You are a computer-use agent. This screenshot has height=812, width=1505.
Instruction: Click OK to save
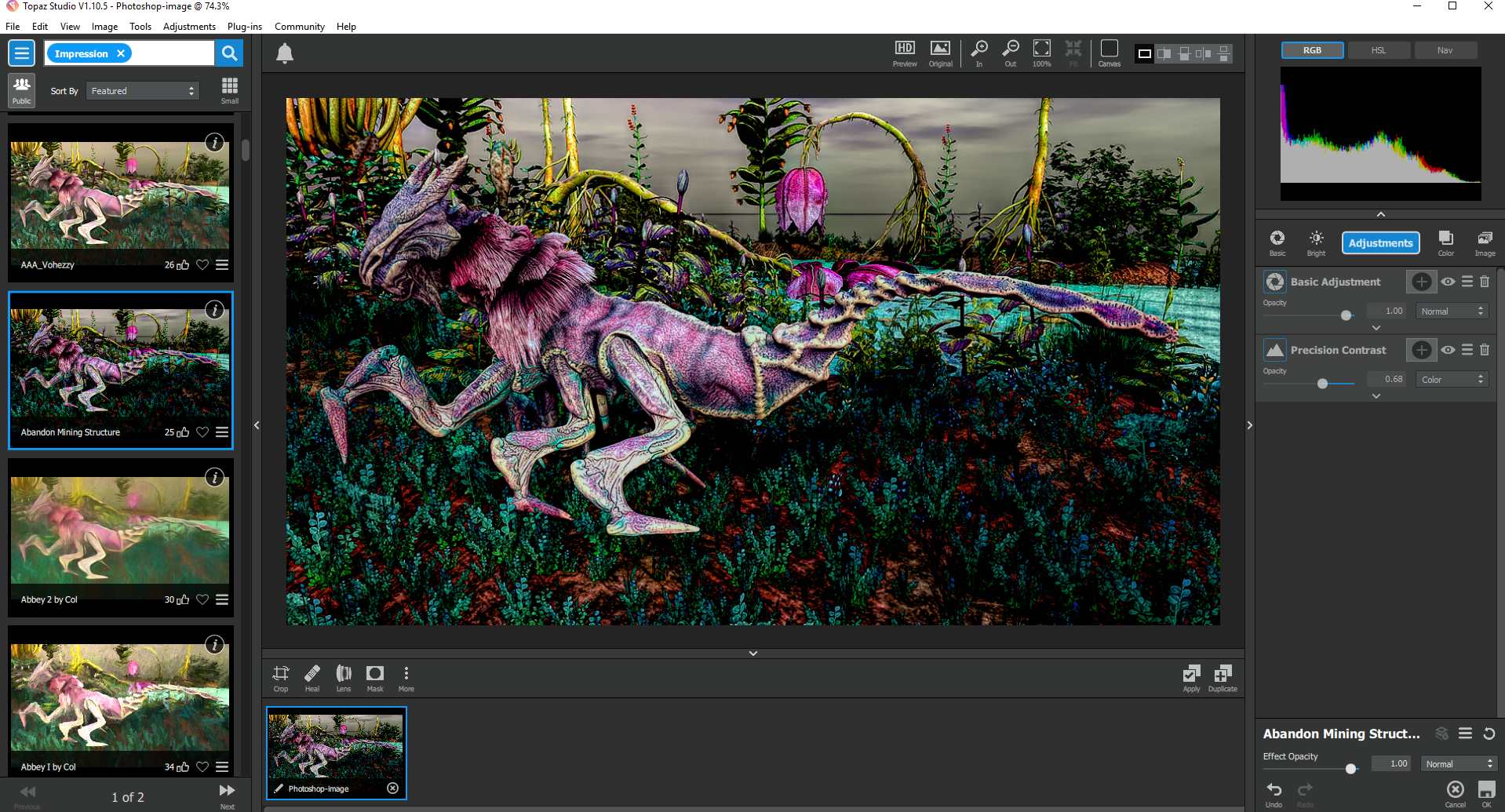[1486, 794]
